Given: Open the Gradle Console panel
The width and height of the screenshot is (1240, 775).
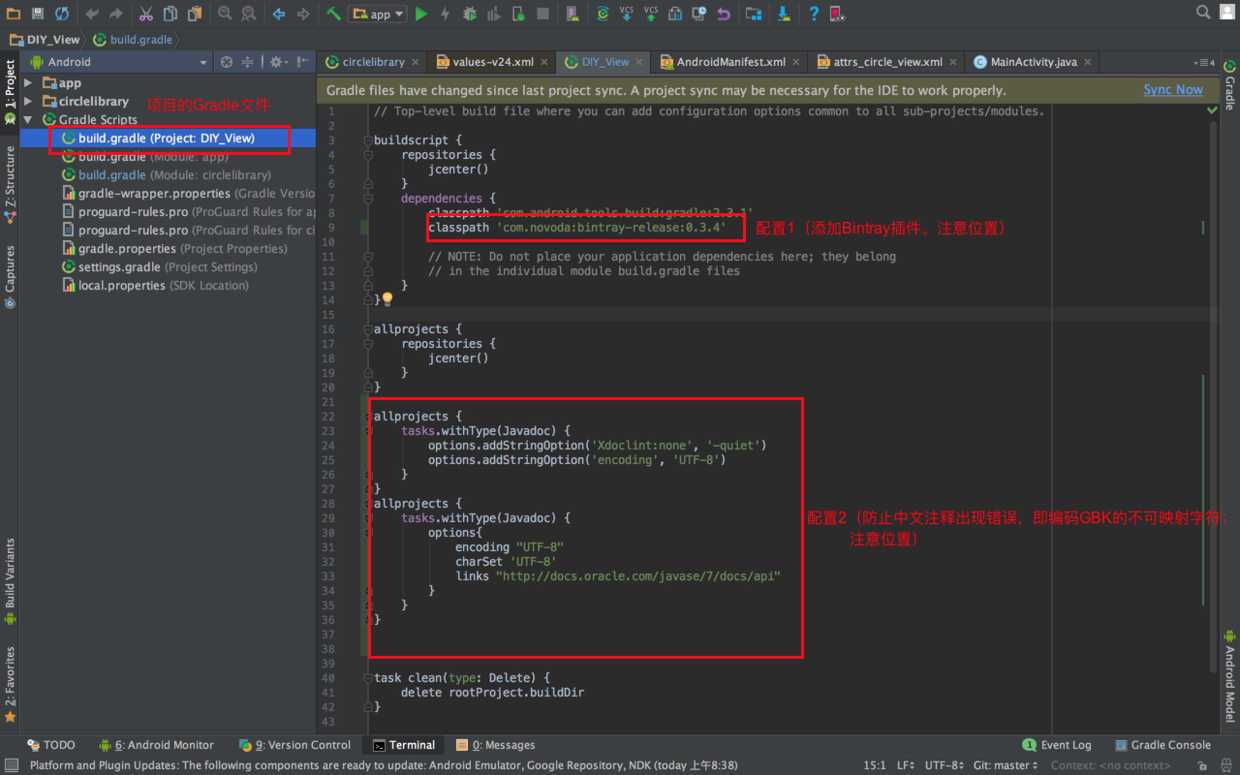Looking at the screenshot, I should [x=1162, y=745].
